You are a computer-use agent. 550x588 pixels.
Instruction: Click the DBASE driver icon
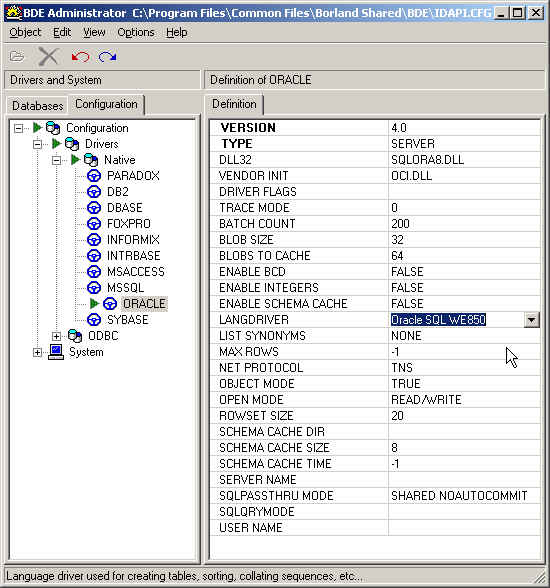click(x=94, y=208)
